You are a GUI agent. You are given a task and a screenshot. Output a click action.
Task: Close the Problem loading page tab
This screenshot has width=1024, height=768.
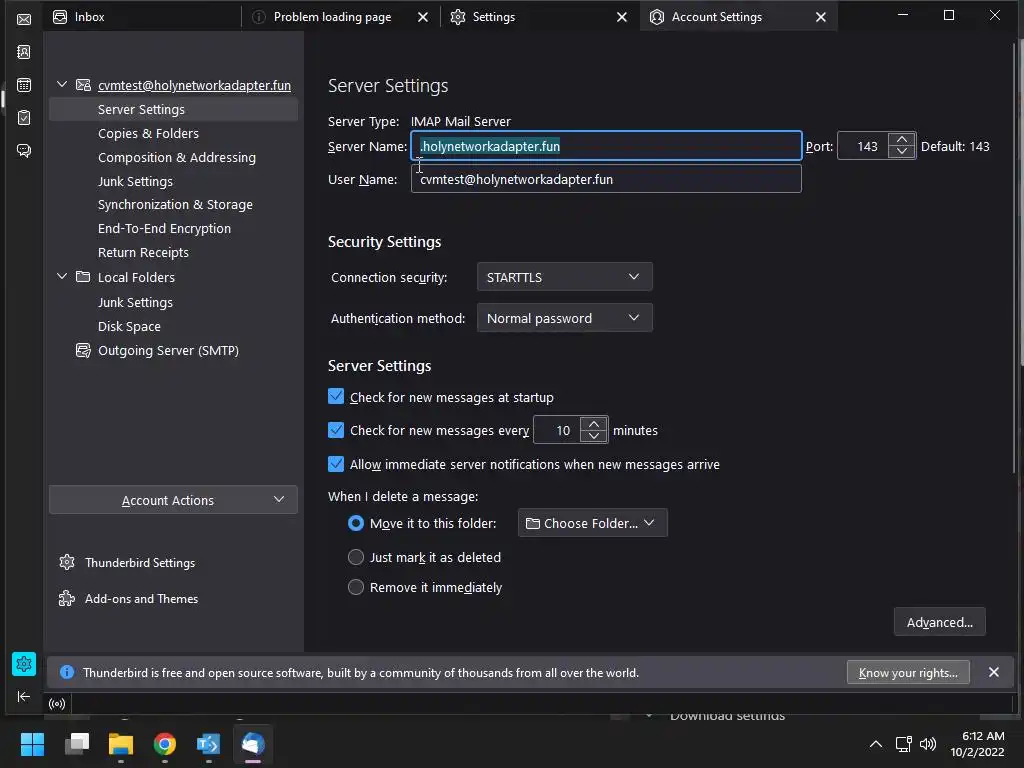423,17
